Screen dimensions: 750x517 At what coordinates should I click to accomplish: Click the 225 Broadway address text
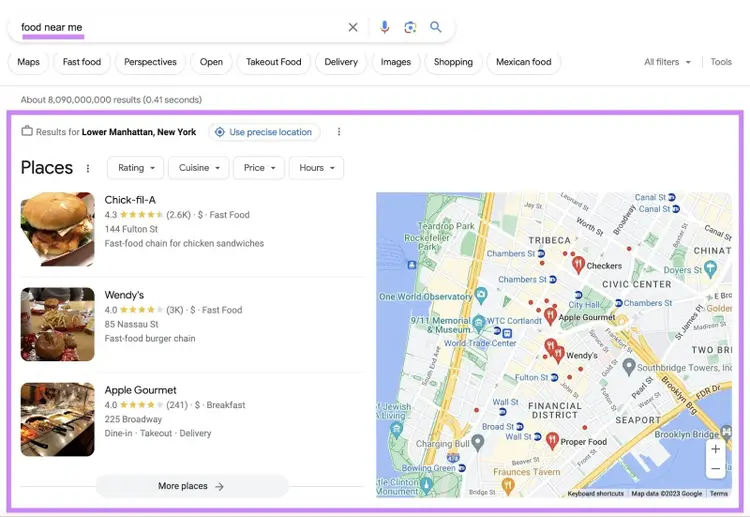click(133, 419)
